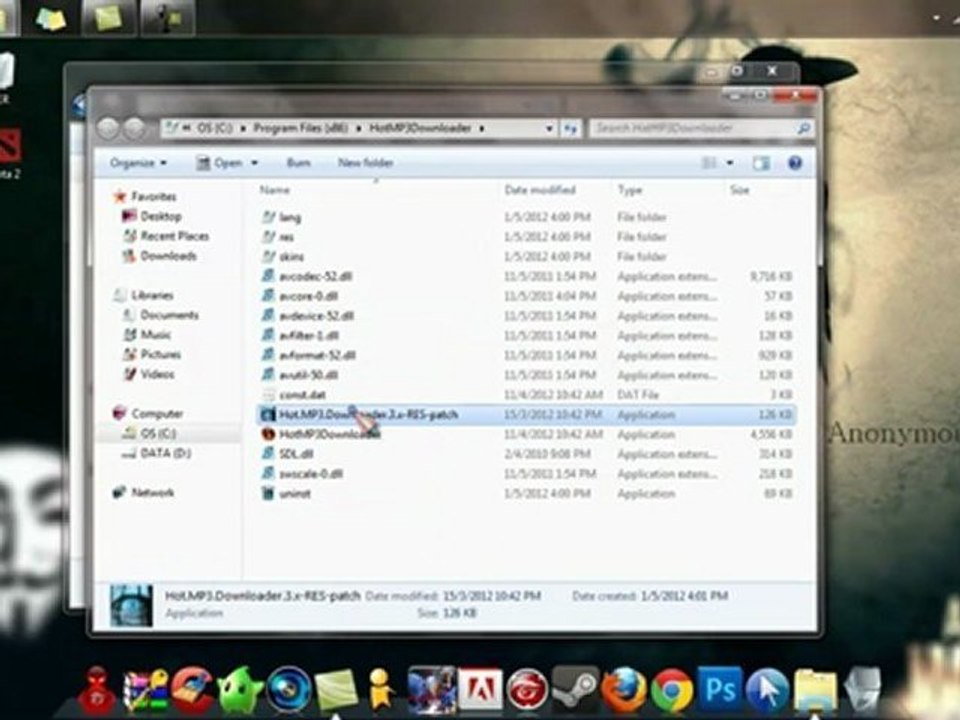
Task: Open Music library
Action: click(x=156, y=334)
